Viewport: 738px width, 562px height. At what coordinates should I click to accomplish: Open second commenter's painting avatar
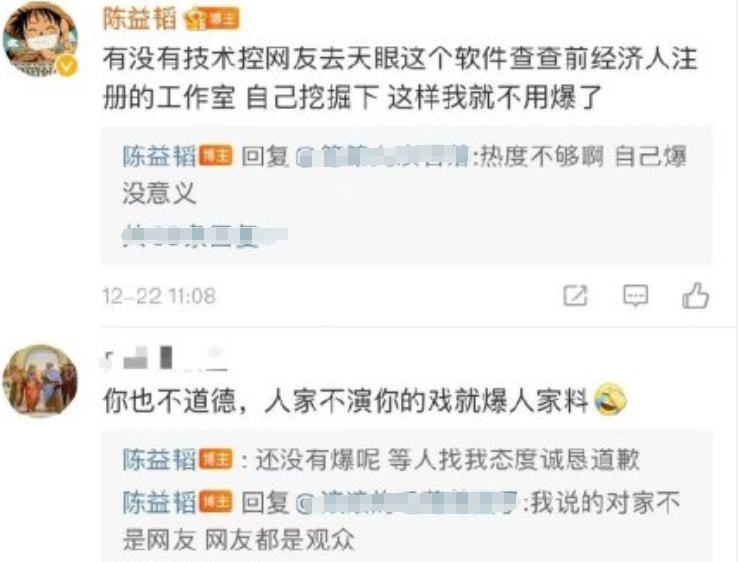pyautogui.click(x=40, y=381)
